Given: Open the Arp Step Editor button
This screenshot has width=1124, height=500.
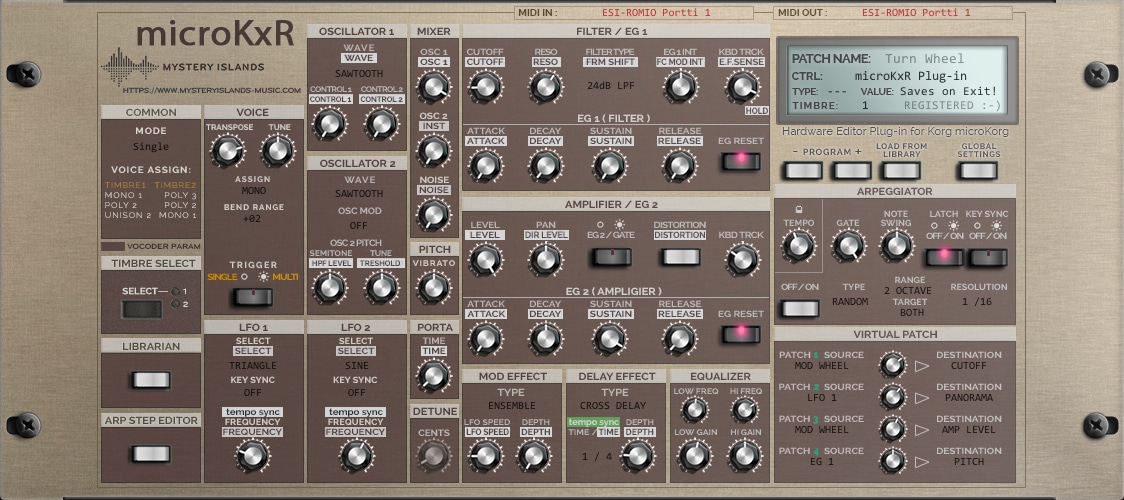Looking at the screenshot, I should click(151, 453).
